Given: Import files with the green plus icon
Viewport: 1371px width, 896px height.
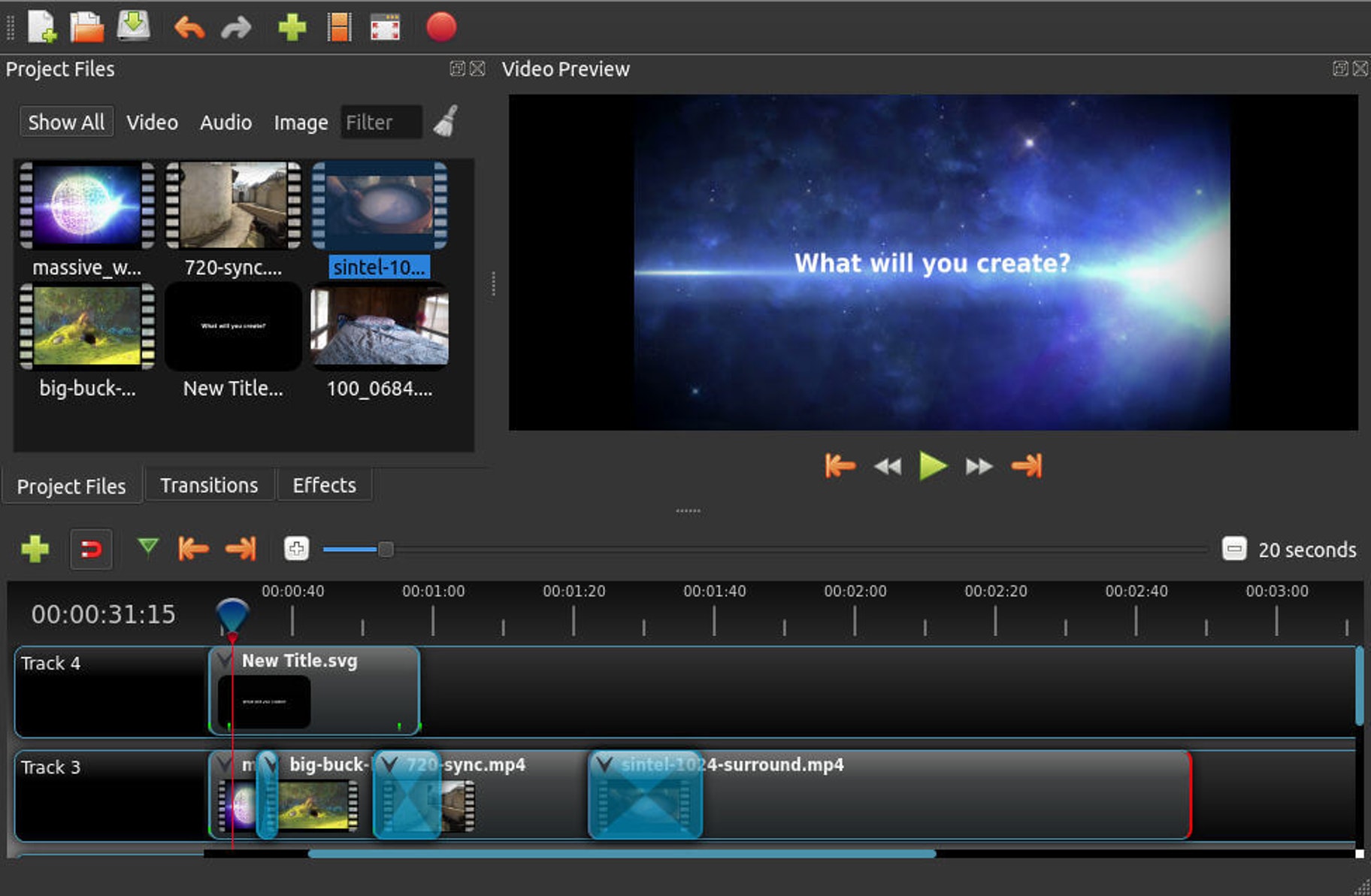Looking at the screenshot, I should tap(293, 26).
